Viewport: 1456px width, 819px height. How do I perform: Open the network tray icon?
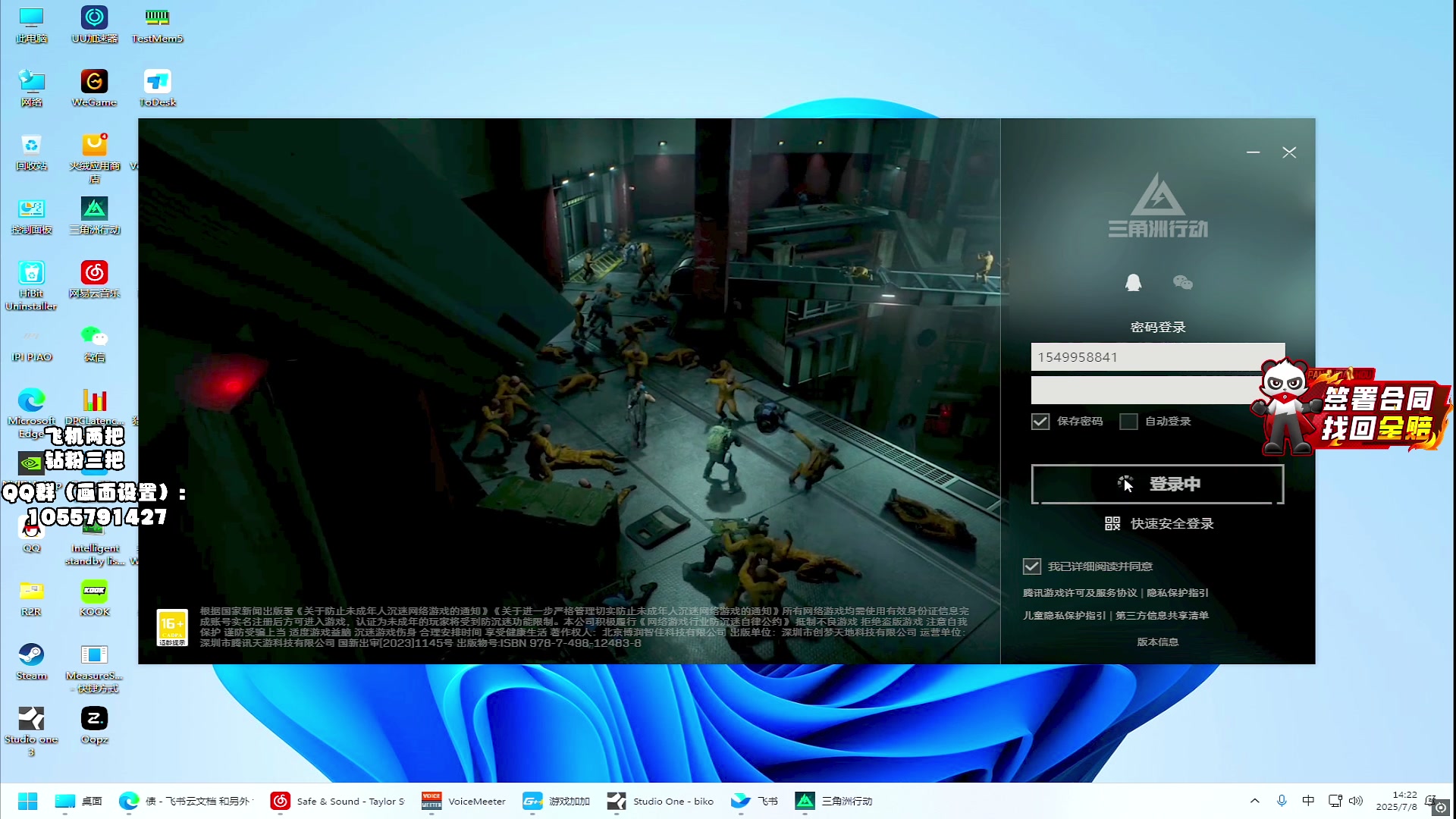tap(1335, 801)
